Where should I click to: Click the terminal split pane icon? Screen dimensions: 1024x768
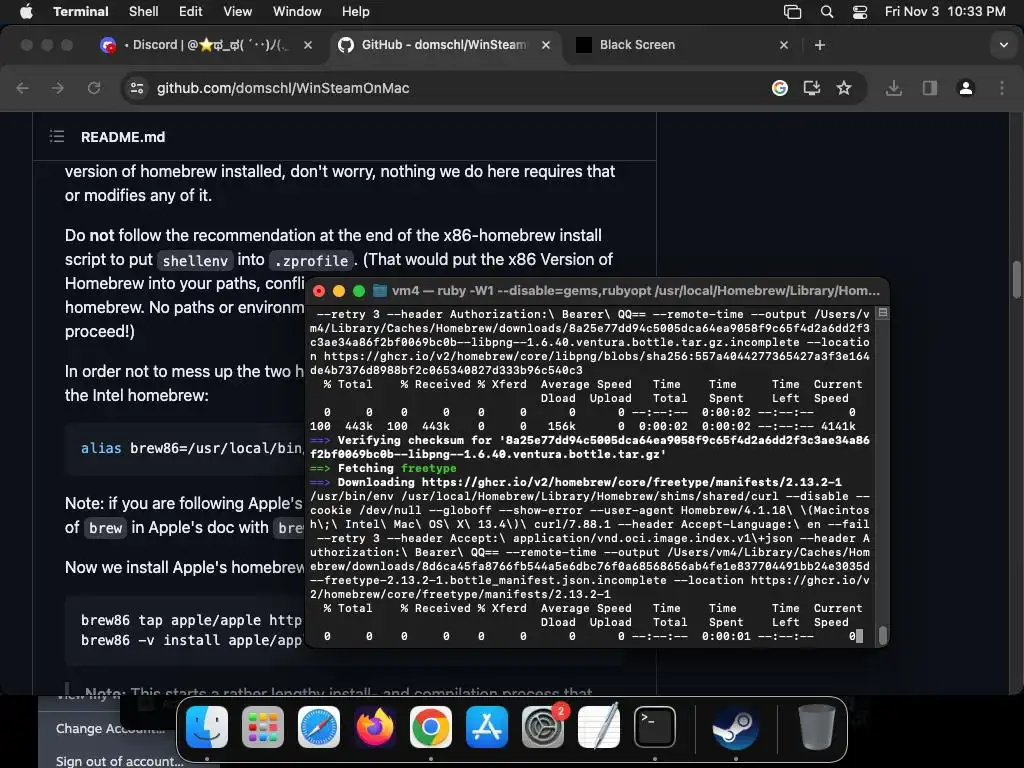[883, 313]
